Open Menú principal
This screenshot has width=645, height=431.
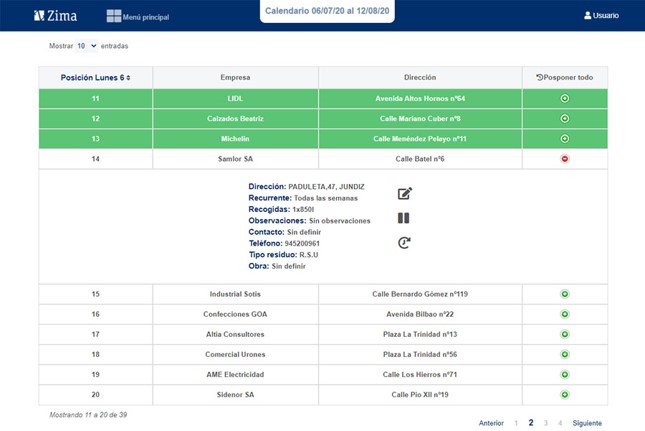pyautogui.click(x=141, y=16)
